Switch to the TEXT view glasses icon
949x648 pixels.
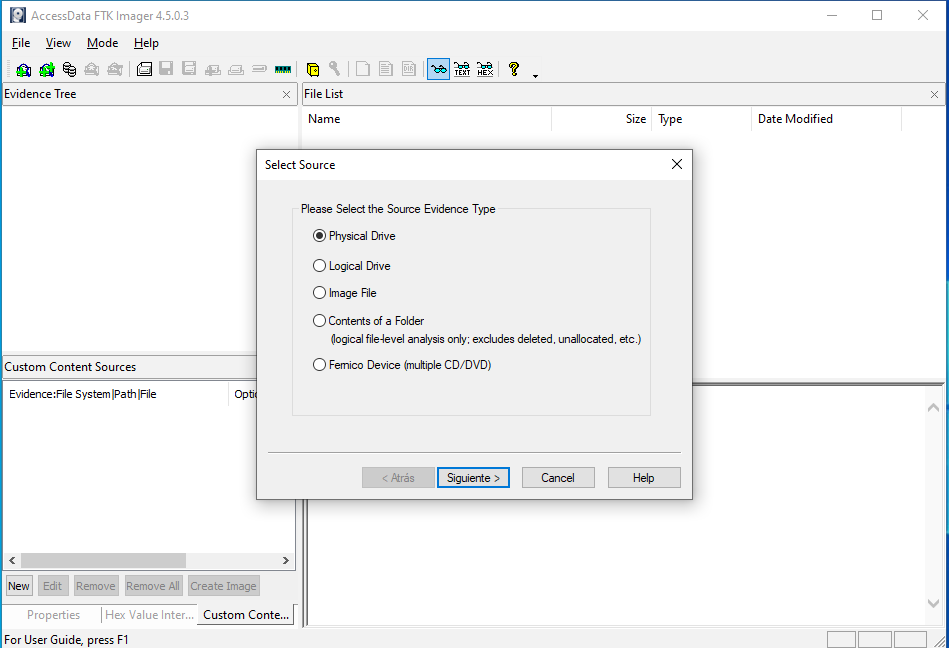(x=462, y=69)
